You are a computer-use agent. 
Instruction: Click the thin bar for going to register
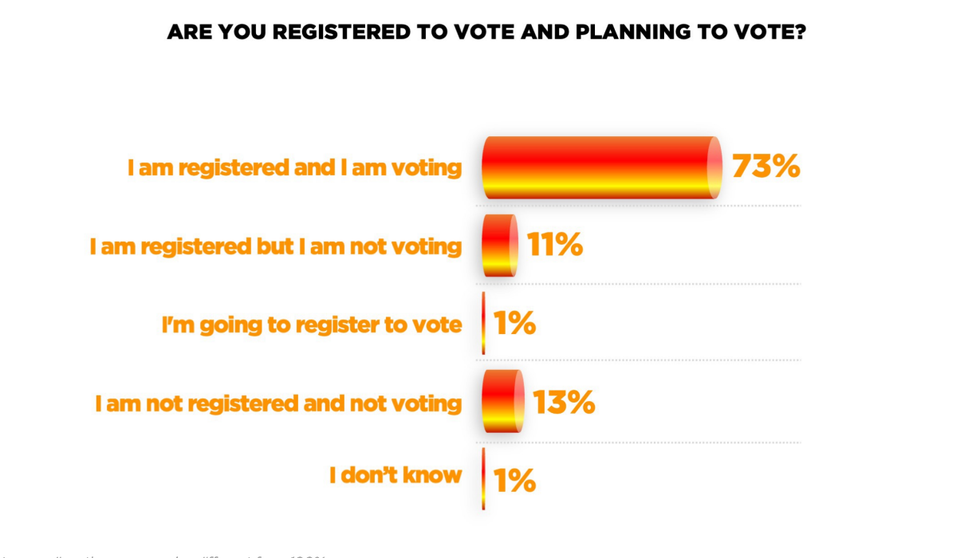tap(484, 323)
